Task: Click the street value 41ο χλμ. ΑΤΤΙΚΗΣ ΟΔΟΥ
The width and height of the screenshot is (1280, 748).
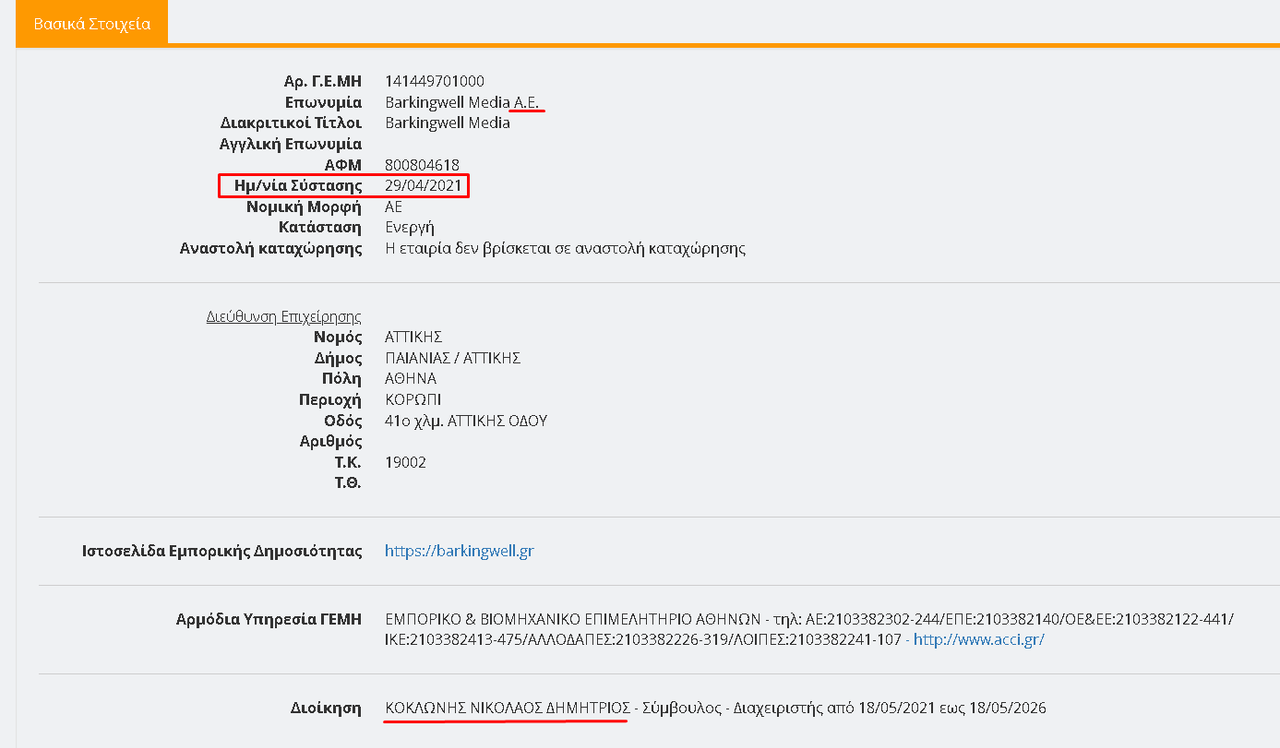Action: click(466, 421)
